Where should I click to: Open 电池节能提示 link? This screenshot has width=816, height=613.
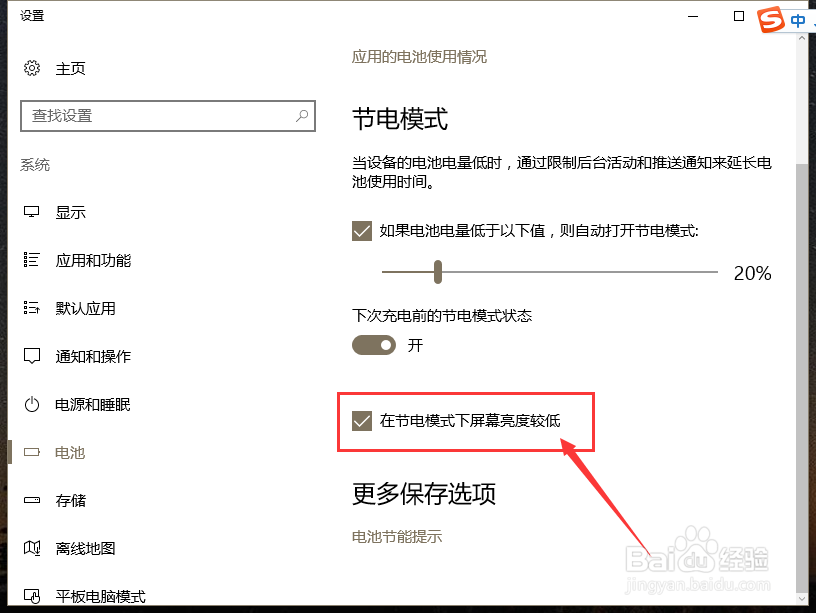coord(397,537)
